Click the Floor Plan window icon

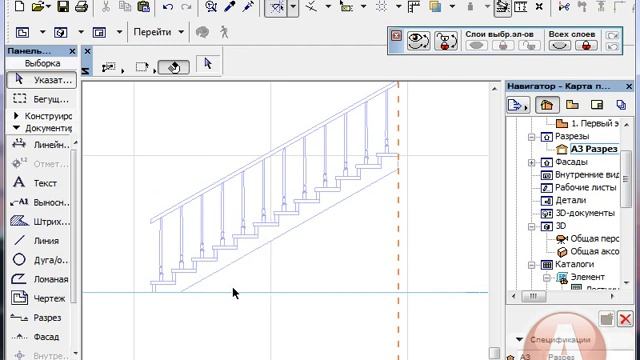[x=22, y=32]
